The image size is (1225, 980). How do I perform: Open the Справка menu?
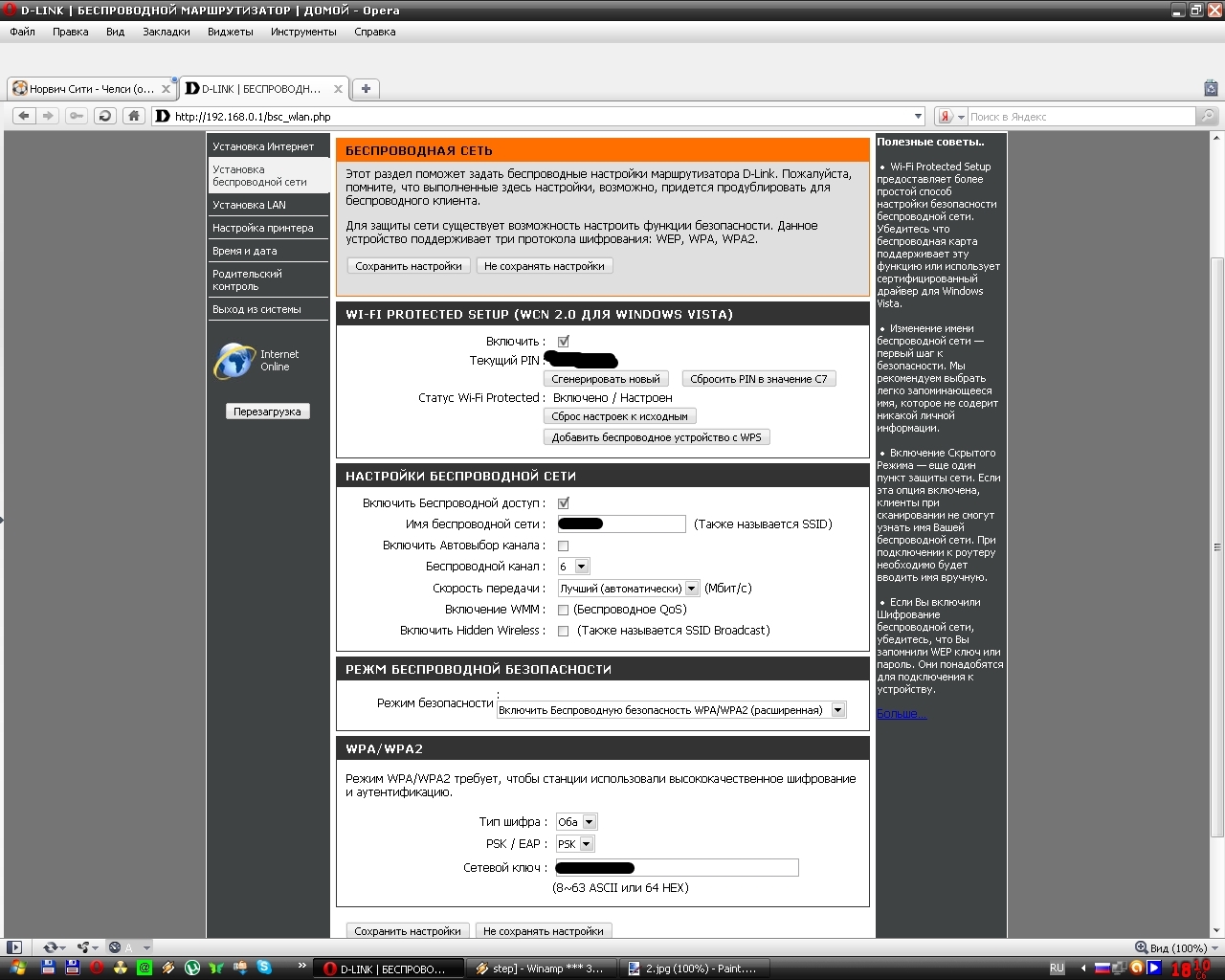(375, 32)
